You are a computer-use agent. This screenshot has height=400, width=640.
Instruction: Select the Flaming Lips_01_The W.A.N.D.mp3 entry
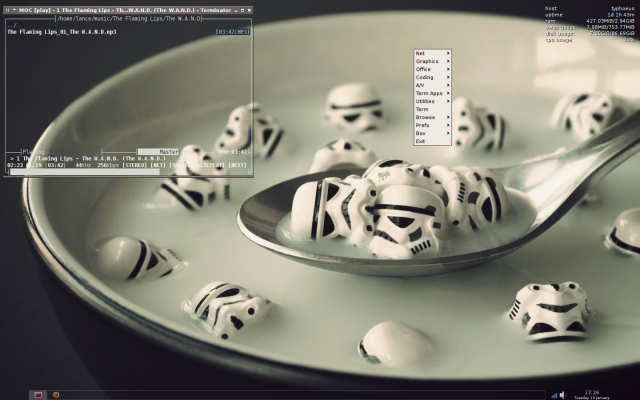pyautogui.click(x=62, y=32)
